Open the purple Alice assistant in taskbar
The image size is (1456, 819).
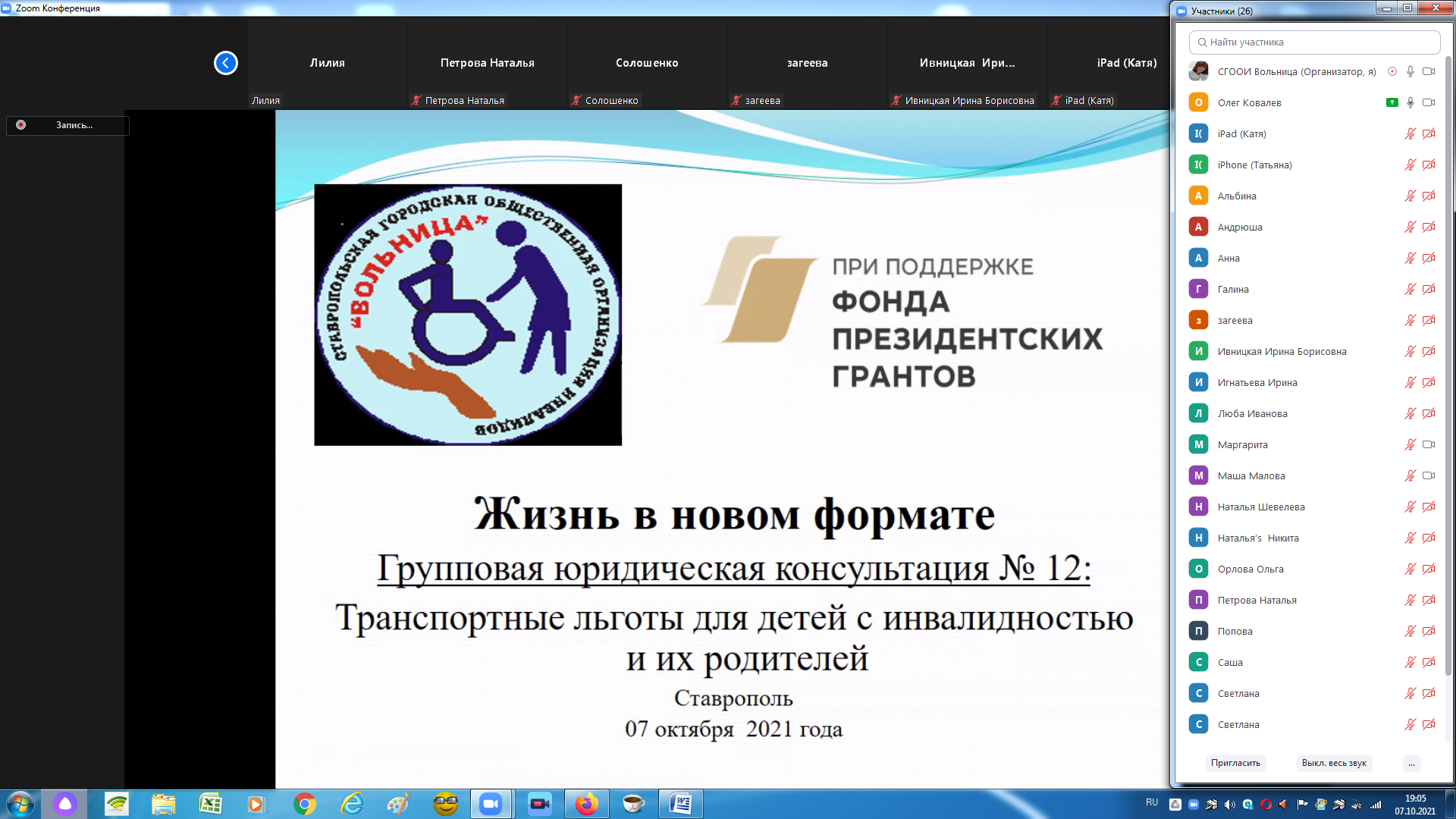(65, 804)
